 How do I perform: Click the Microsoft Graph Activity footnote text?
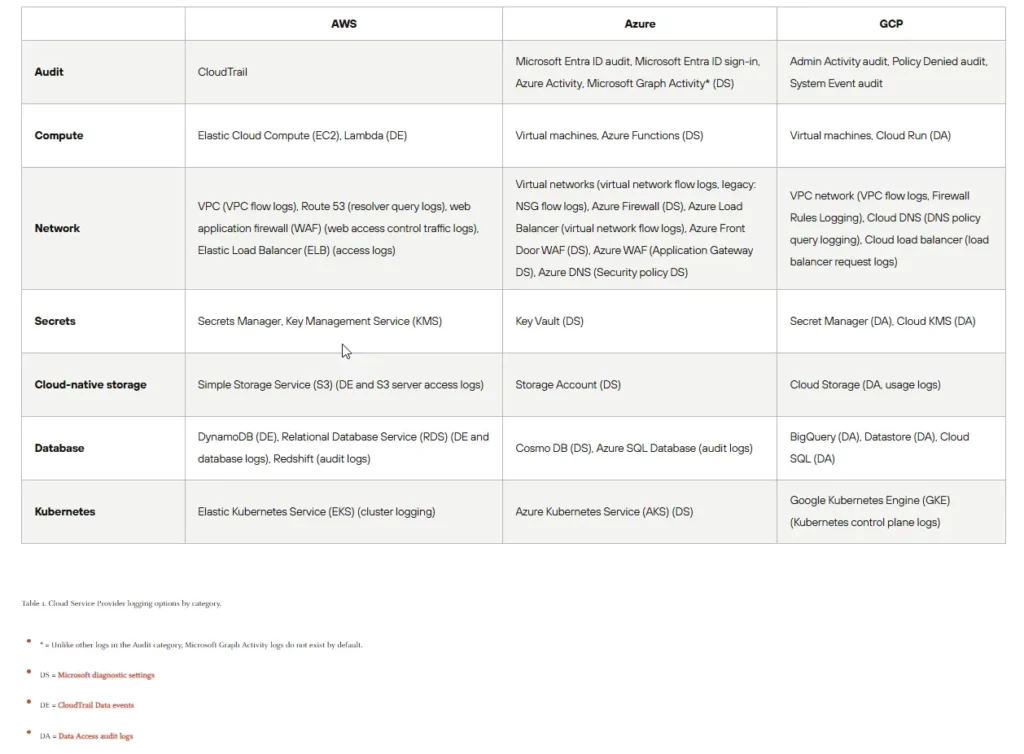201,645
